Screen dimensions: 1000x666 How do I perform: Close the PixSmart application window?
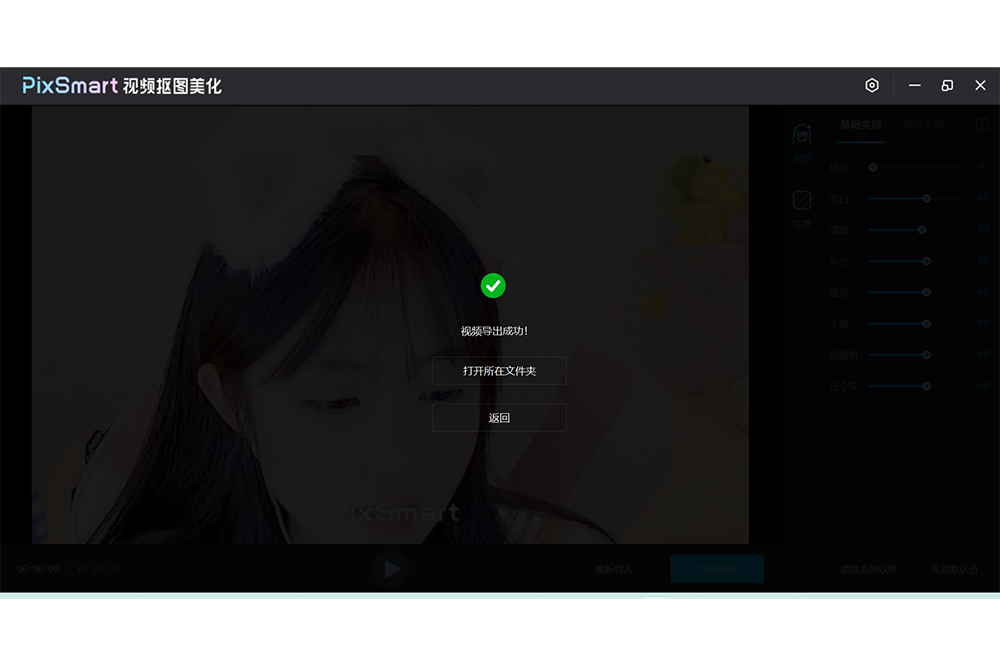980,86
